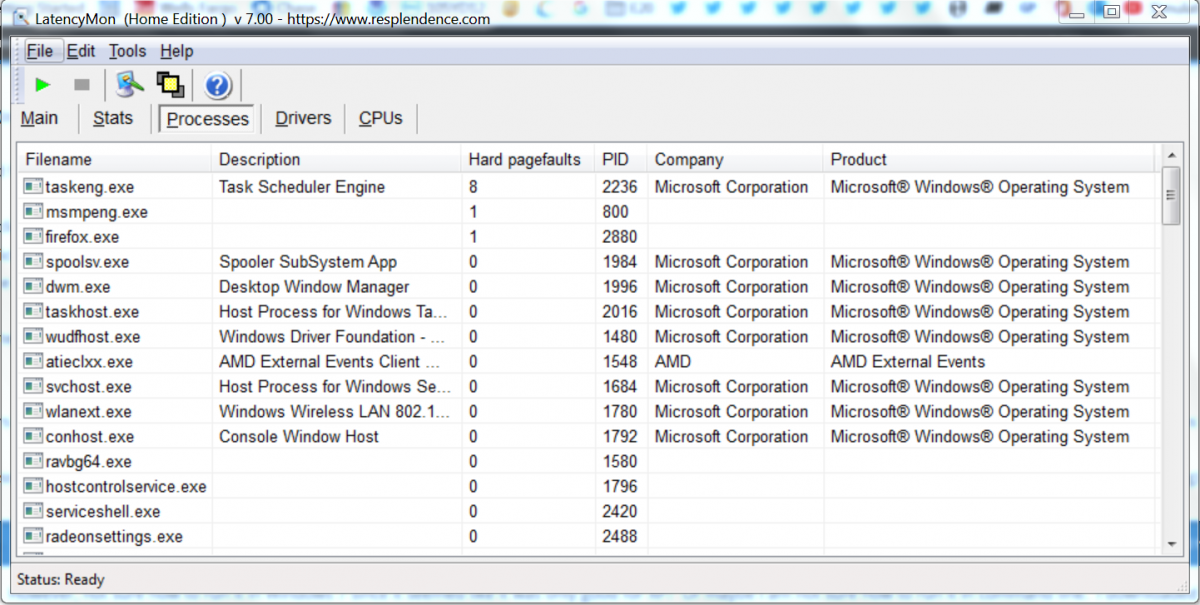Click the magnifier-over-computer toolbar icon
Screen dimensions: 1200x605
pyautogui.click(x=130, y=85)
